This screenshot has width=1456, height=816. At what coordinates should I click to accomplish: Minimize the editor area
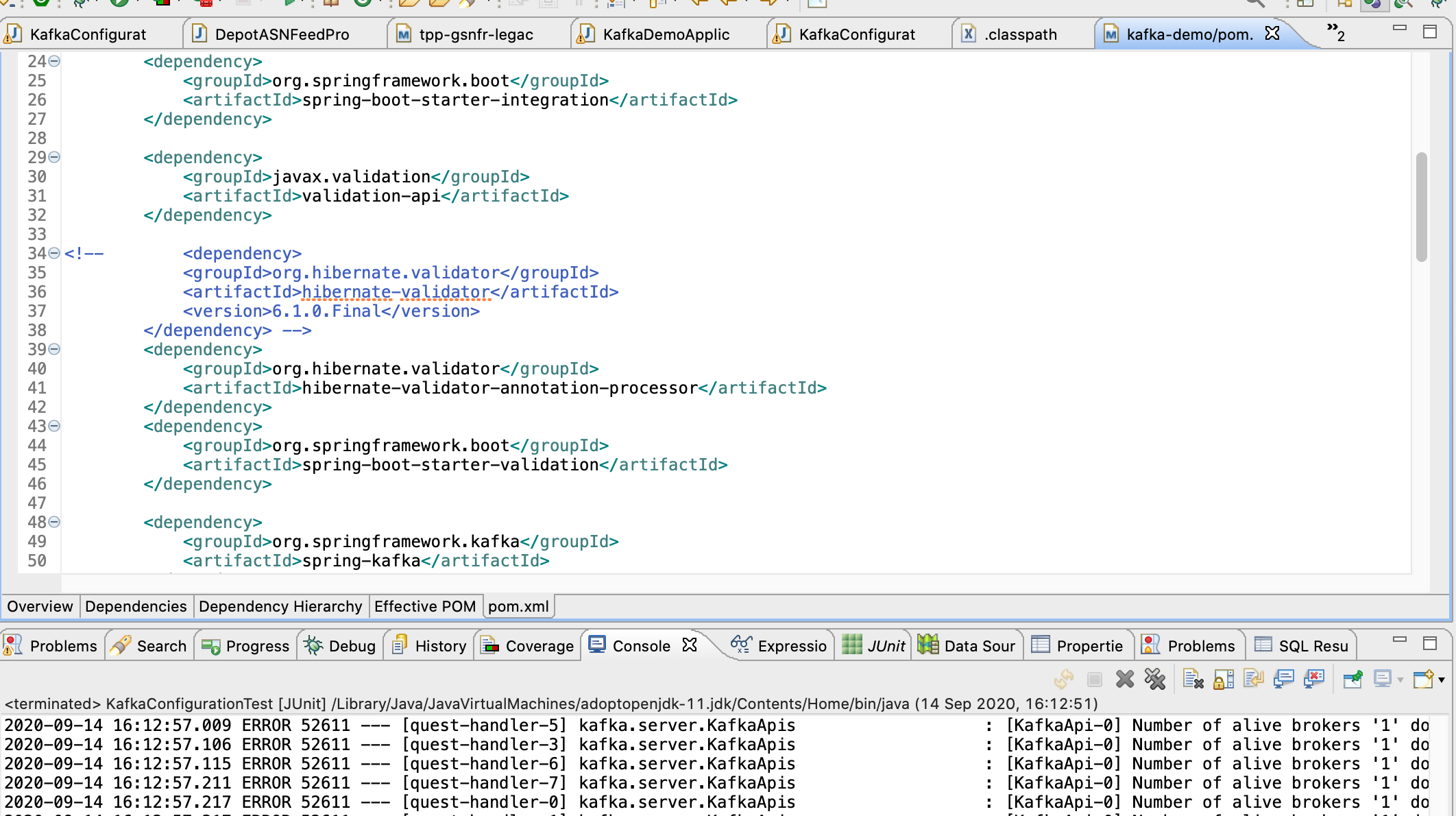pos(1400,28)
